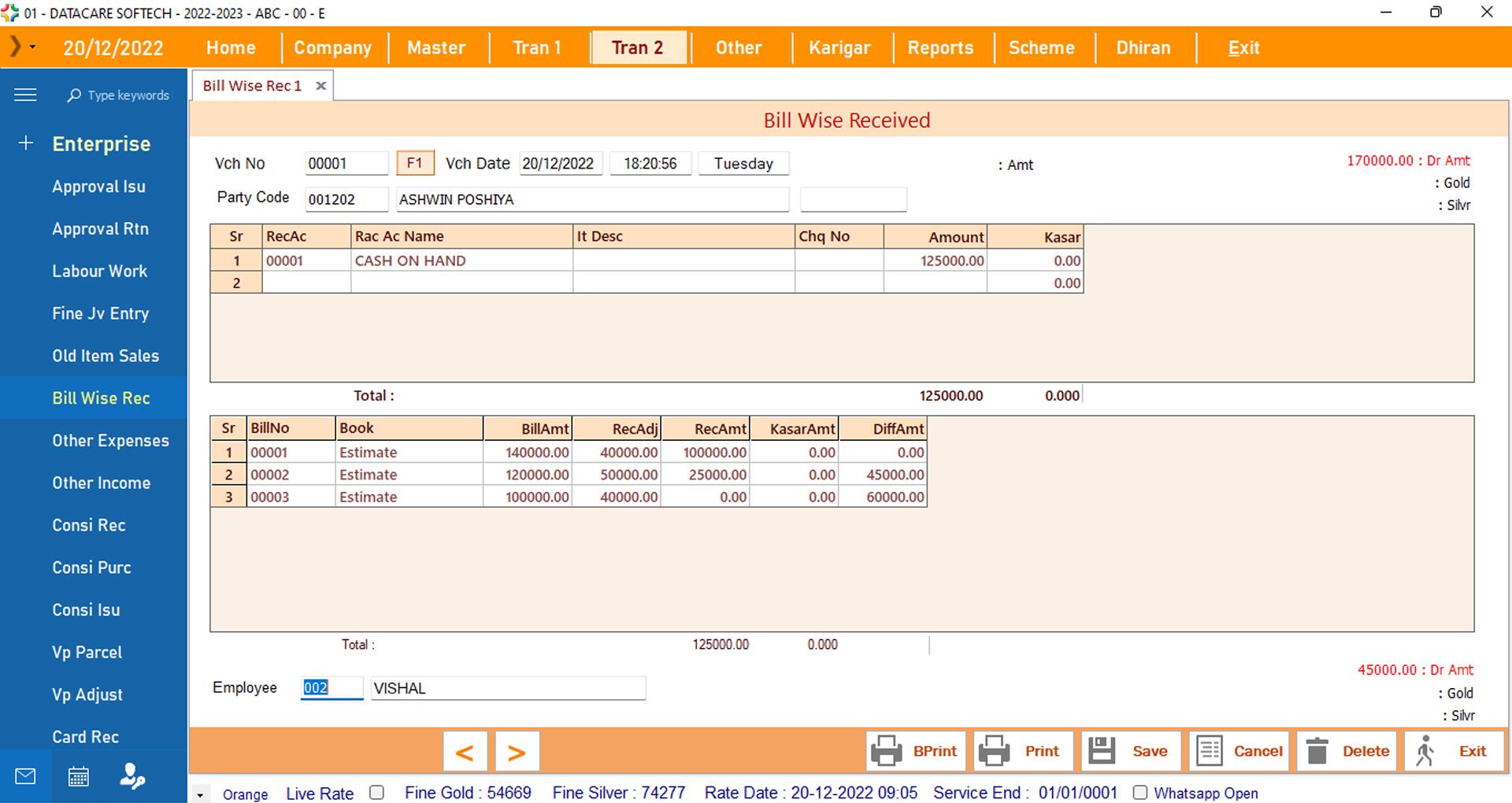1512x803 pixels.
Task: Open the Scheme menu
Action: tap(1041, 48)
